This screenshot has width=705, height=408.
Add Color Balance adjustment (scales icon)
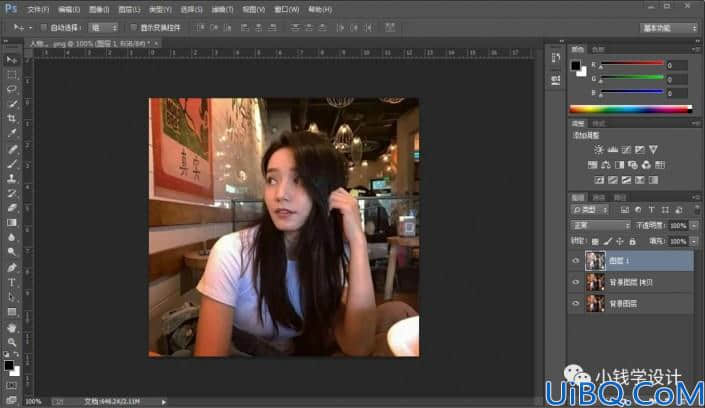[606, 165]
